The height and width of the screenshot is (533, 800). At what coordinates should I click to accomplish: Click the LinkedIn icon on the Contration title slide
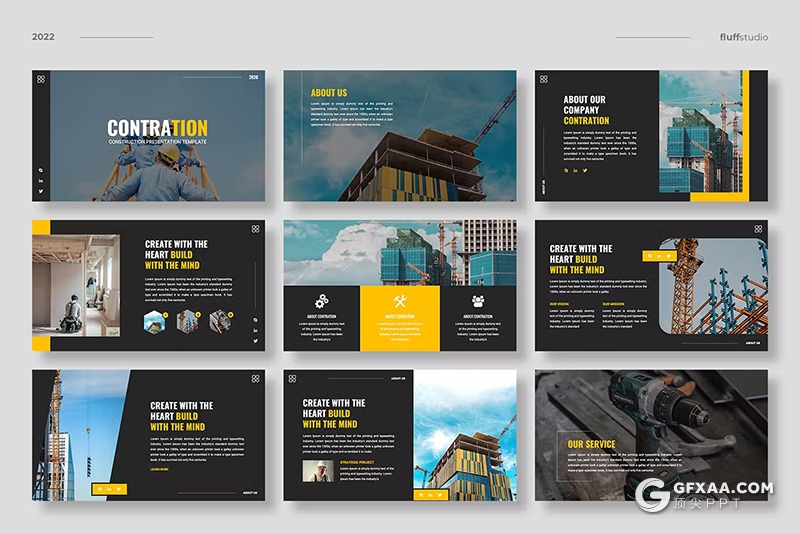(41, 181)
